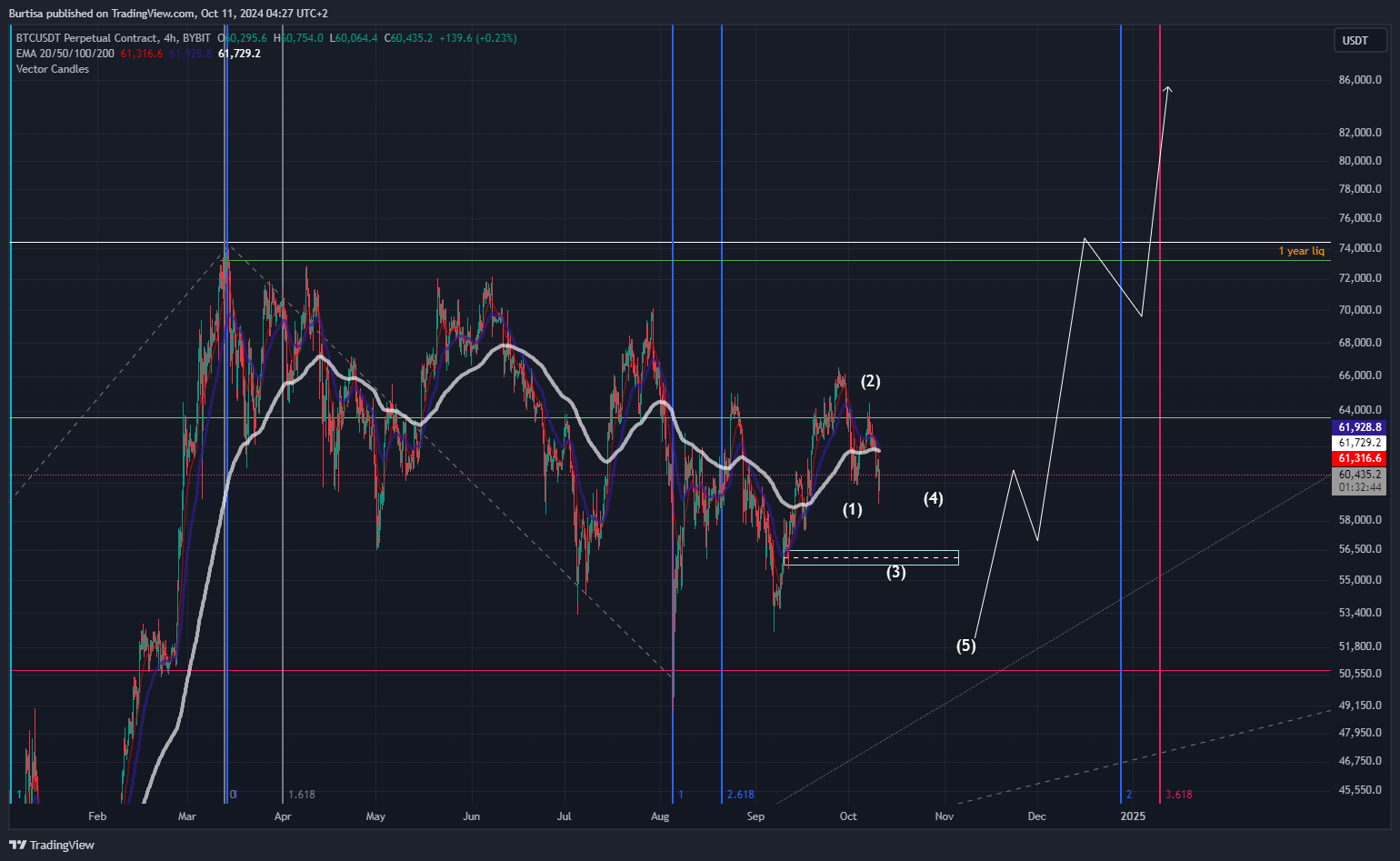
Task: Click the Oct label on time axis
Action: click(x=848, y=816)
